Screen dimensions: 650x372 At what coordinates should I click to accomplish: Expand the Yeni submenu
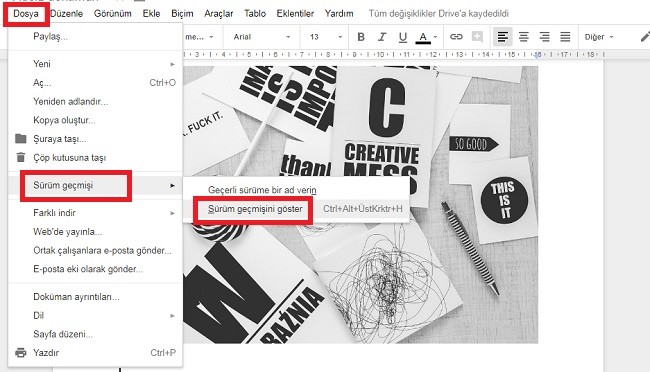click(x=95, y=64)
